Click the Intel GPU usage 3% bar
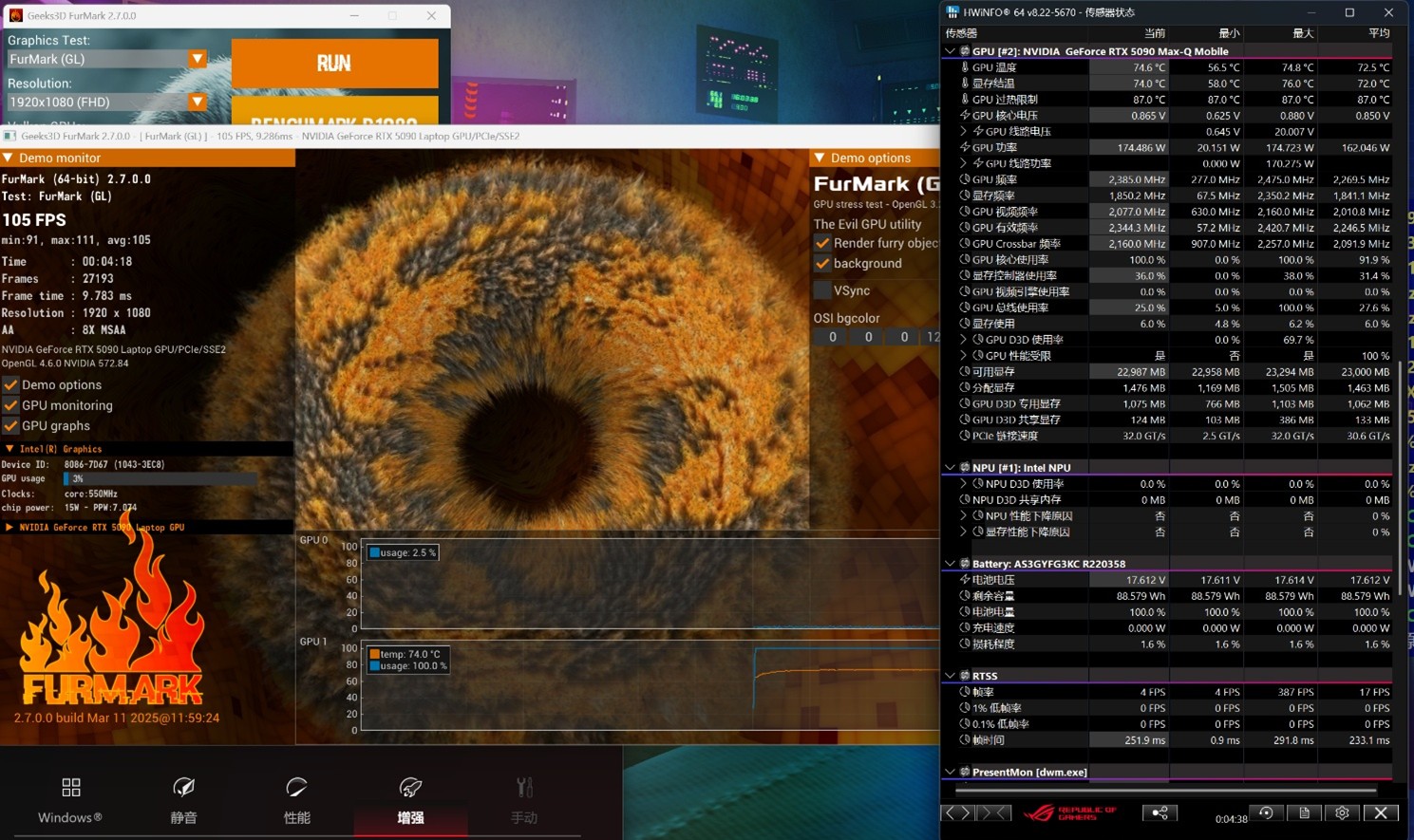This screenshot has height=840, width=1414. click(160, 478)
